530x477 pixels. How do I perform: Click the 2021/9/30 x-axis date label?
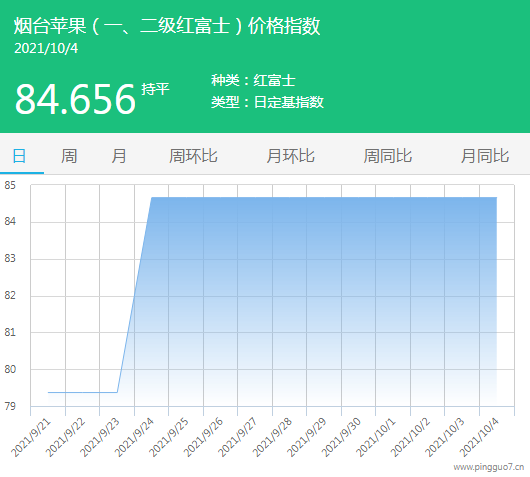[x=341, y=437]
